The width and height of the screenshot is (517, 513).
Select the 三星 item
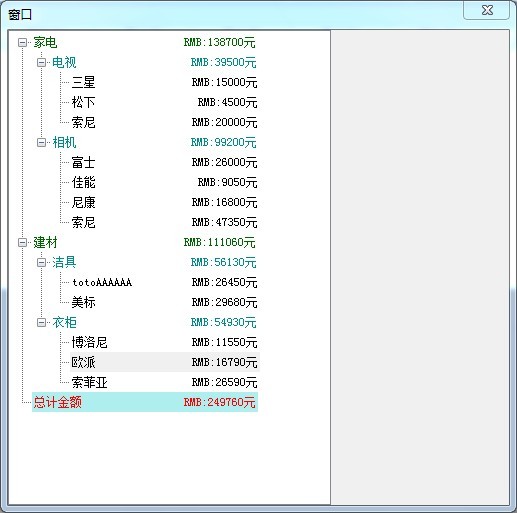165,82
